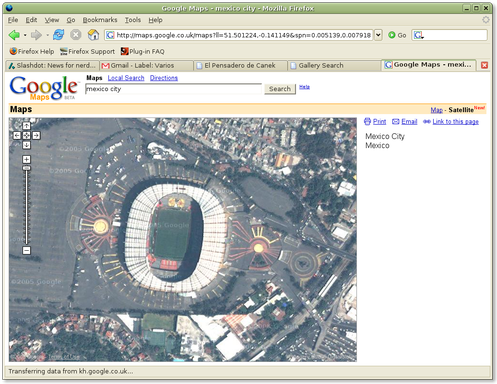Click the Mexico City result text

(x=385, y=136)
